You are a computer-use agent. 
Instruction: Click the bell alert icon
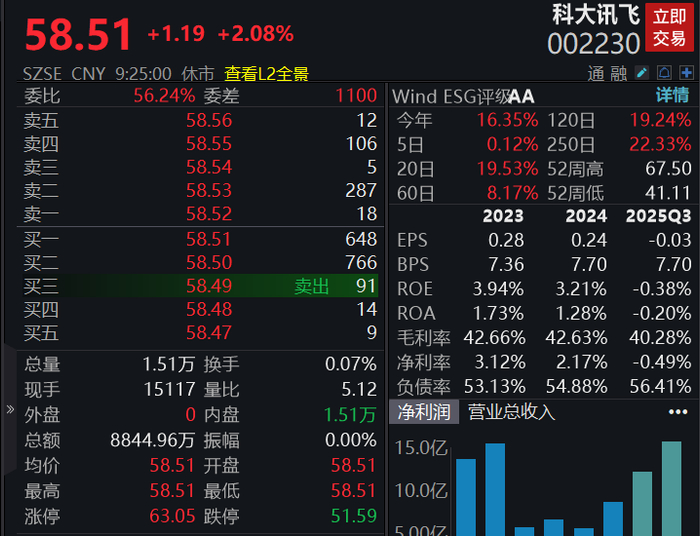(664, 73)
